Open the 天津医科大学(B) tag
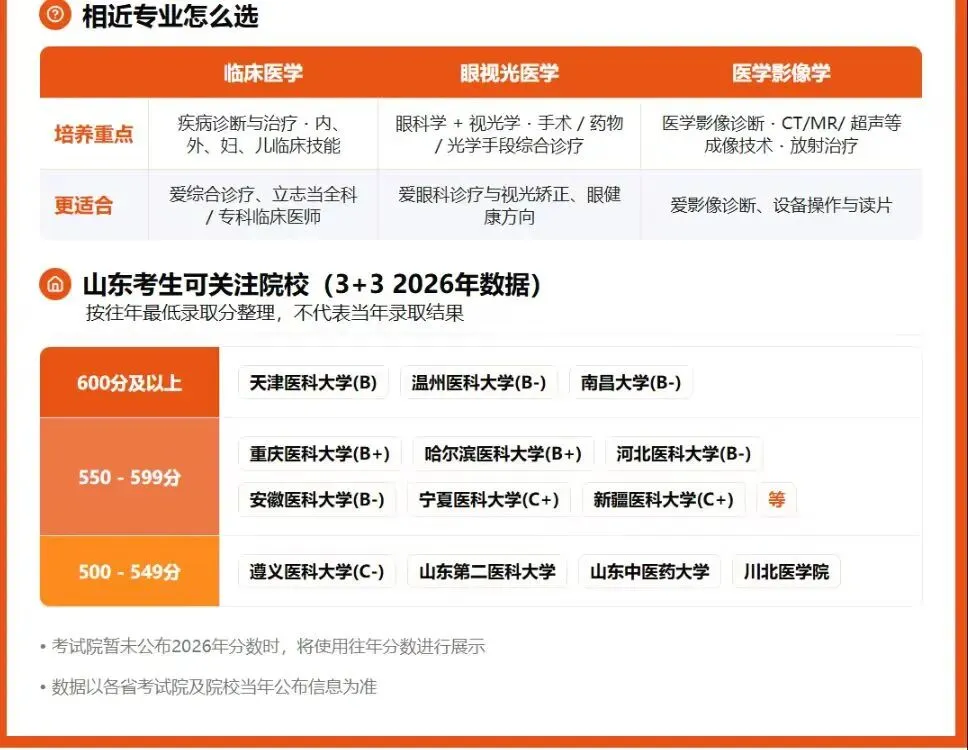Screen dimensions: 968x750 (313, 383)
